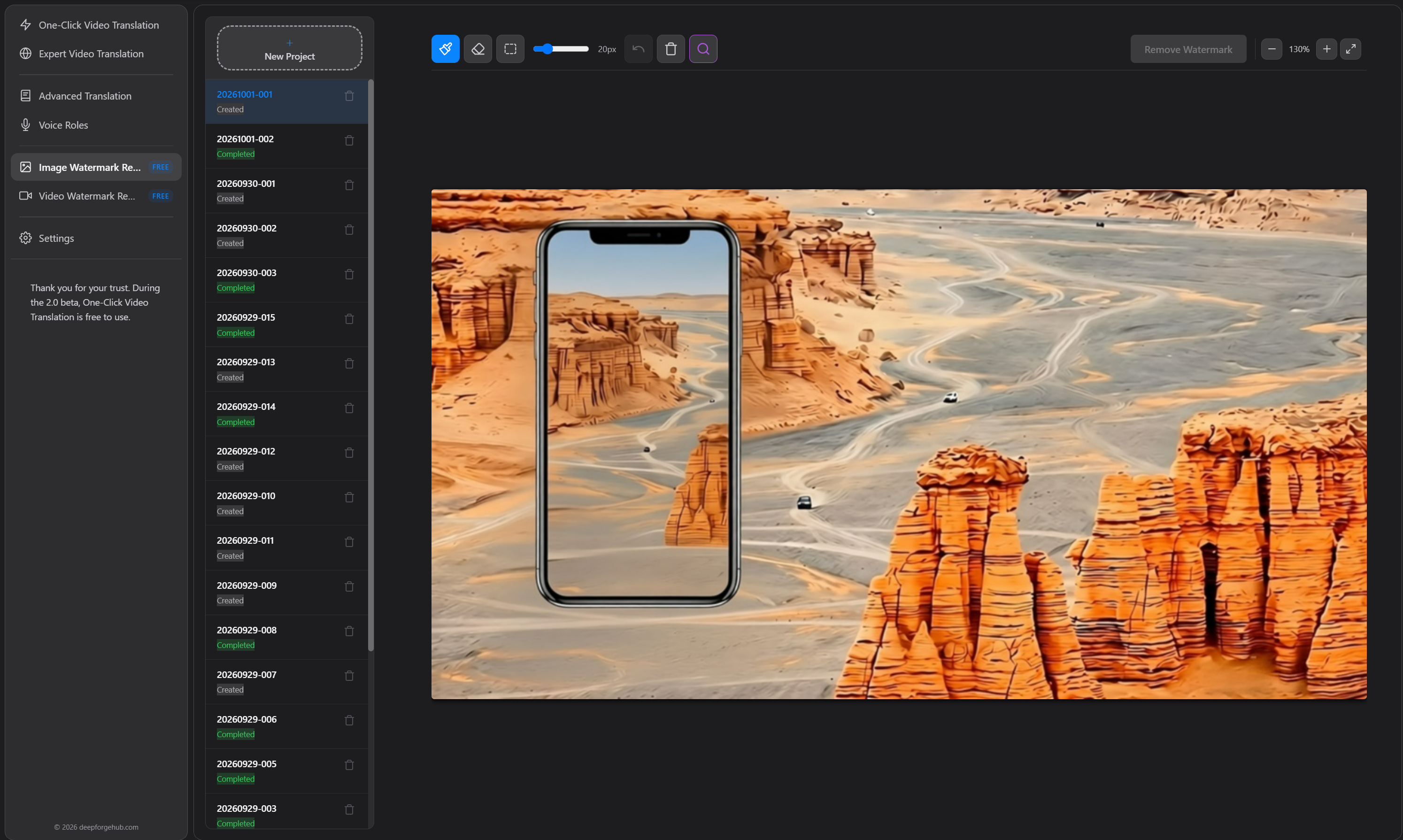1403x840 pixels.
Task: Open Settings in sidebar
Action: point(96,239)
